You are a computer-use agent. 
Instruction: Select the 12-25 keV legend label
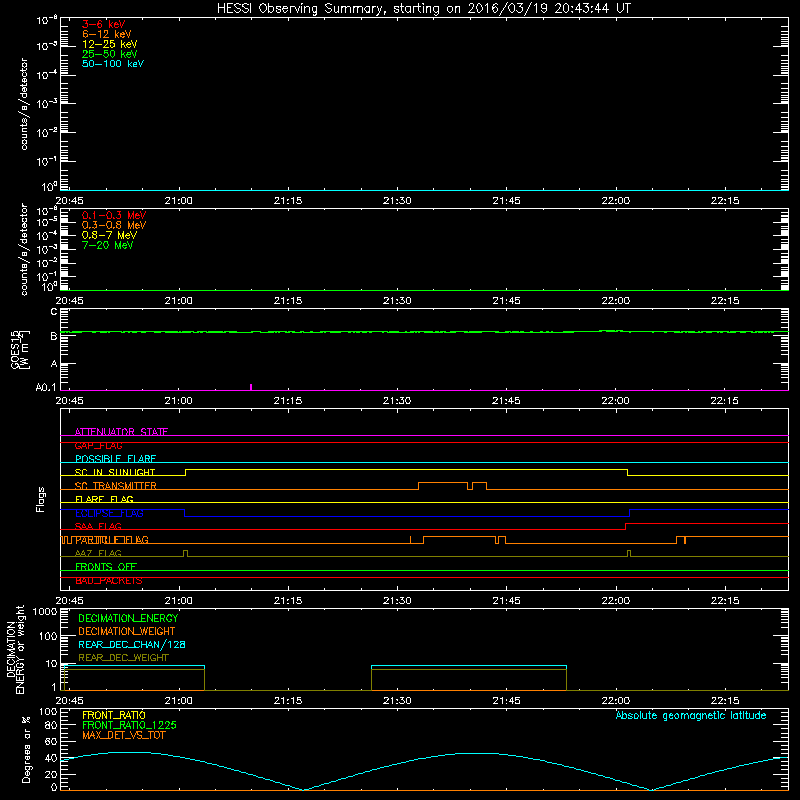point(110,44)
